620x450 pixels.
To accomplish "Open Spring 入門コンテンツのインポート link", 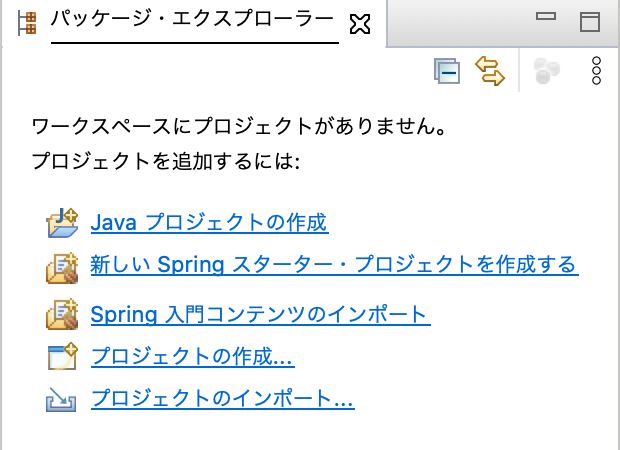I will click(261, 315).
